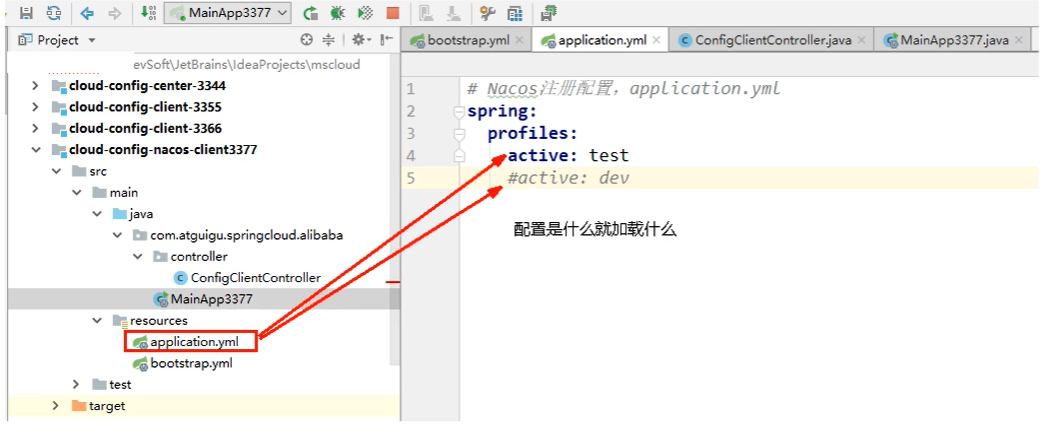Navigate back with the blue arrow

point(87,12)
